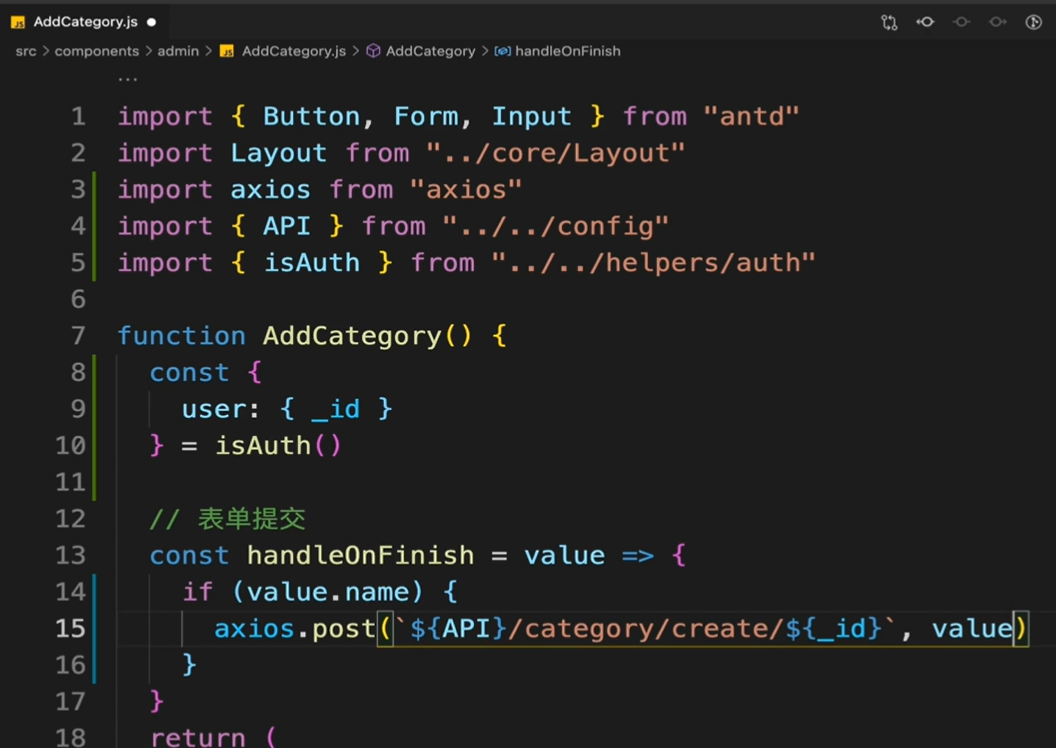Click "_id" on line 9
Screen dimensions: 1056x748
pos(335,409)
